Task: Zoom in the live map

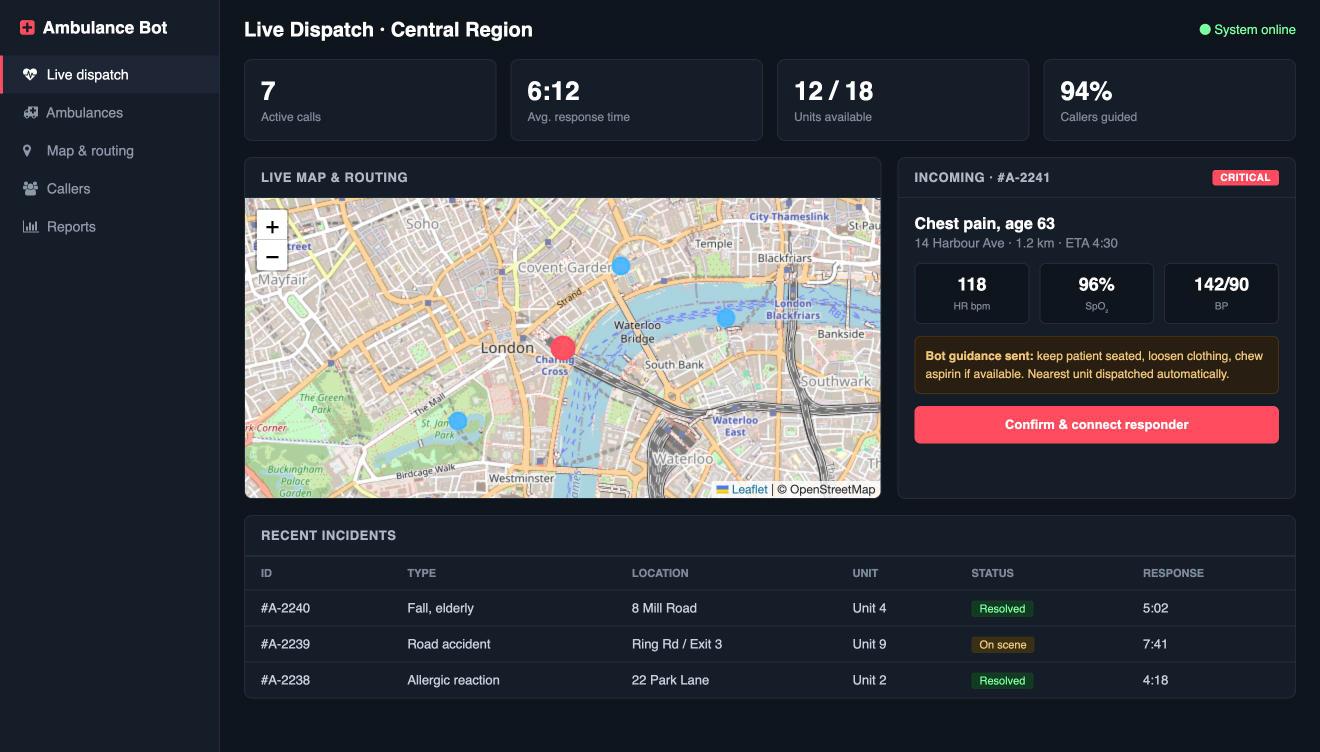Action: (x=272, y=226)
